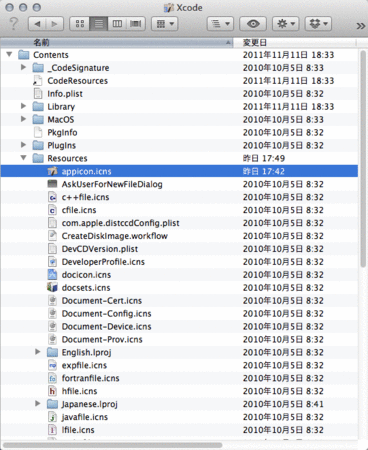Expand the Japanese.lproj folder
The width and height of the screenshot is (368, 450).
(38, 404)
